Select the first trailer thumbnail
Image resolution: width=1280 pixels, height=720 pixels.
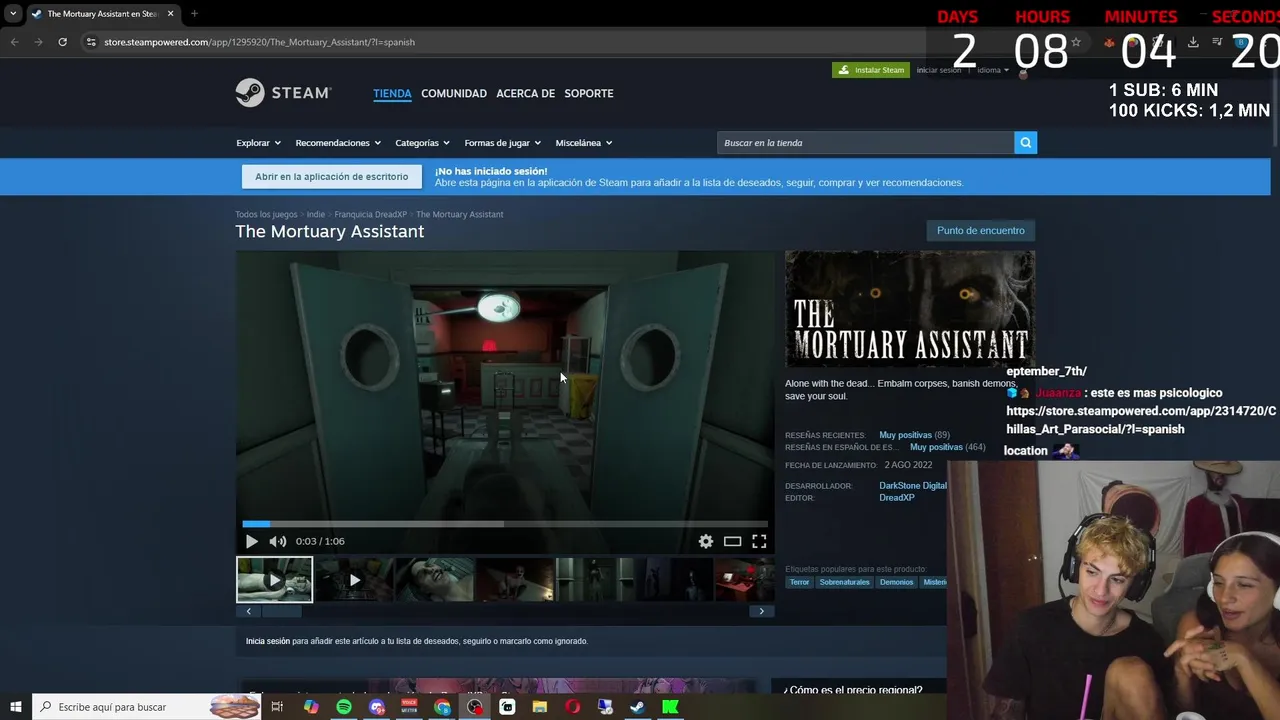point(274,580)
